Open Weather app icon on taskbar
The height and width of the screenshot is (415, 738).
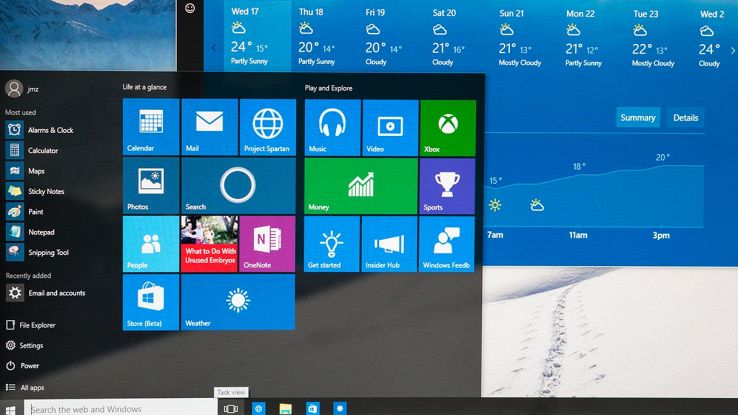[340, 408]
